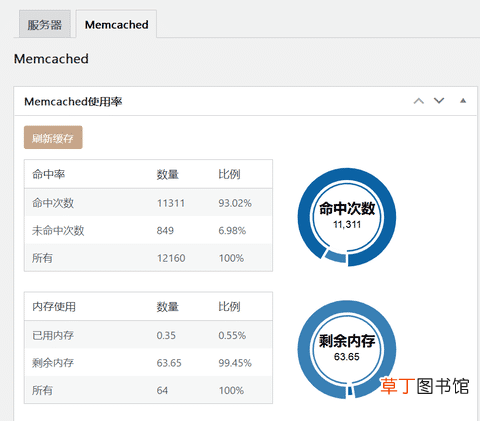The width and height of the screenshot is (480, 421).
Task: Select the 12160 total count cell
Action: click(171, 258)
